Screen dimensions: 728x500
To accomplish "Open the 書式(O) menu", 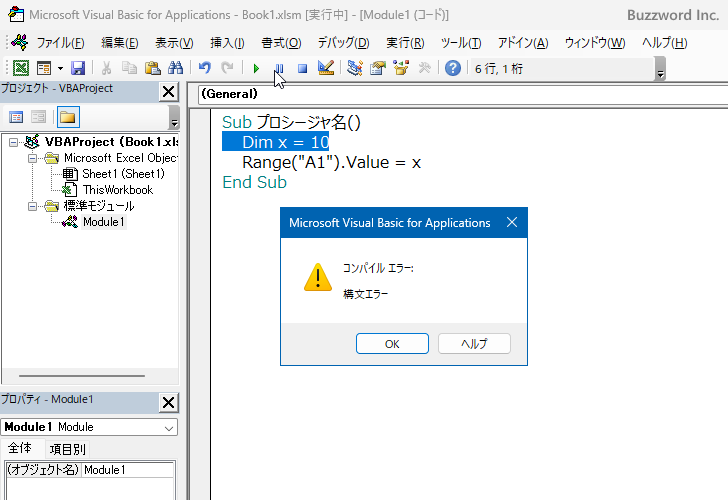I will pos(281,43).
